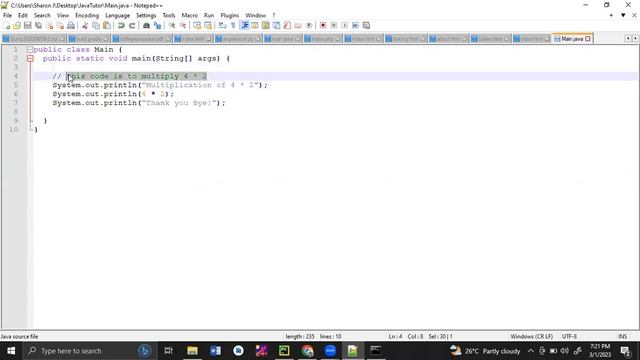The image size is (640, 360).
Task: Open the Windows Start menu
Action: tap(11, 351)
